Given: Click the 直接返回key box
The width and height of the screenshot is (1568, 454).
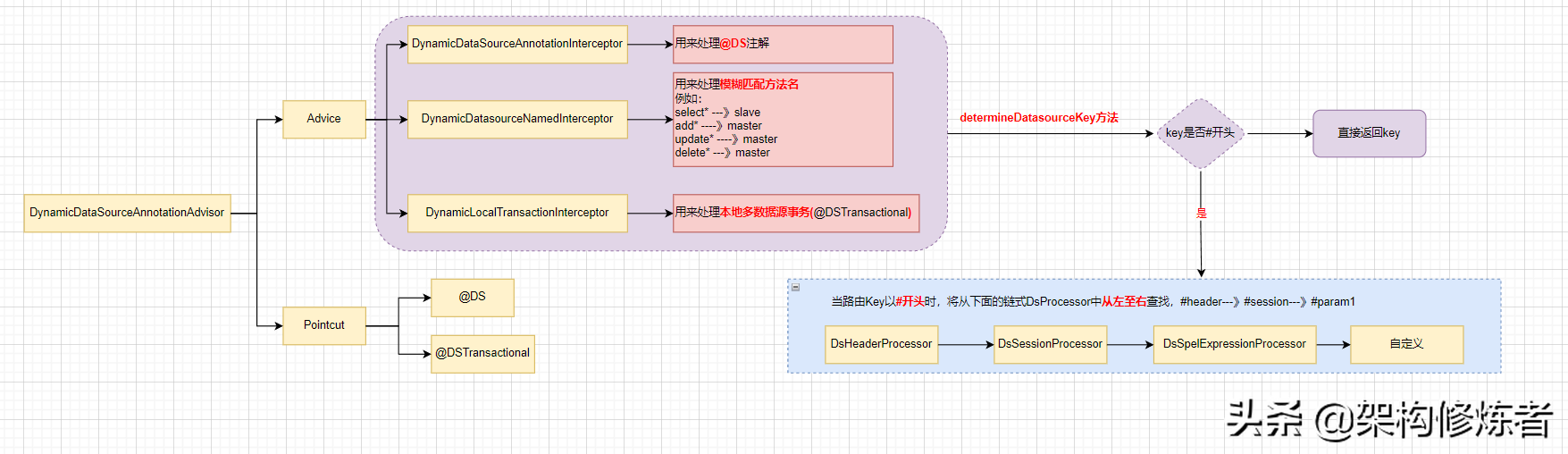Looking at the screenshot, I should click(1369, 133).
